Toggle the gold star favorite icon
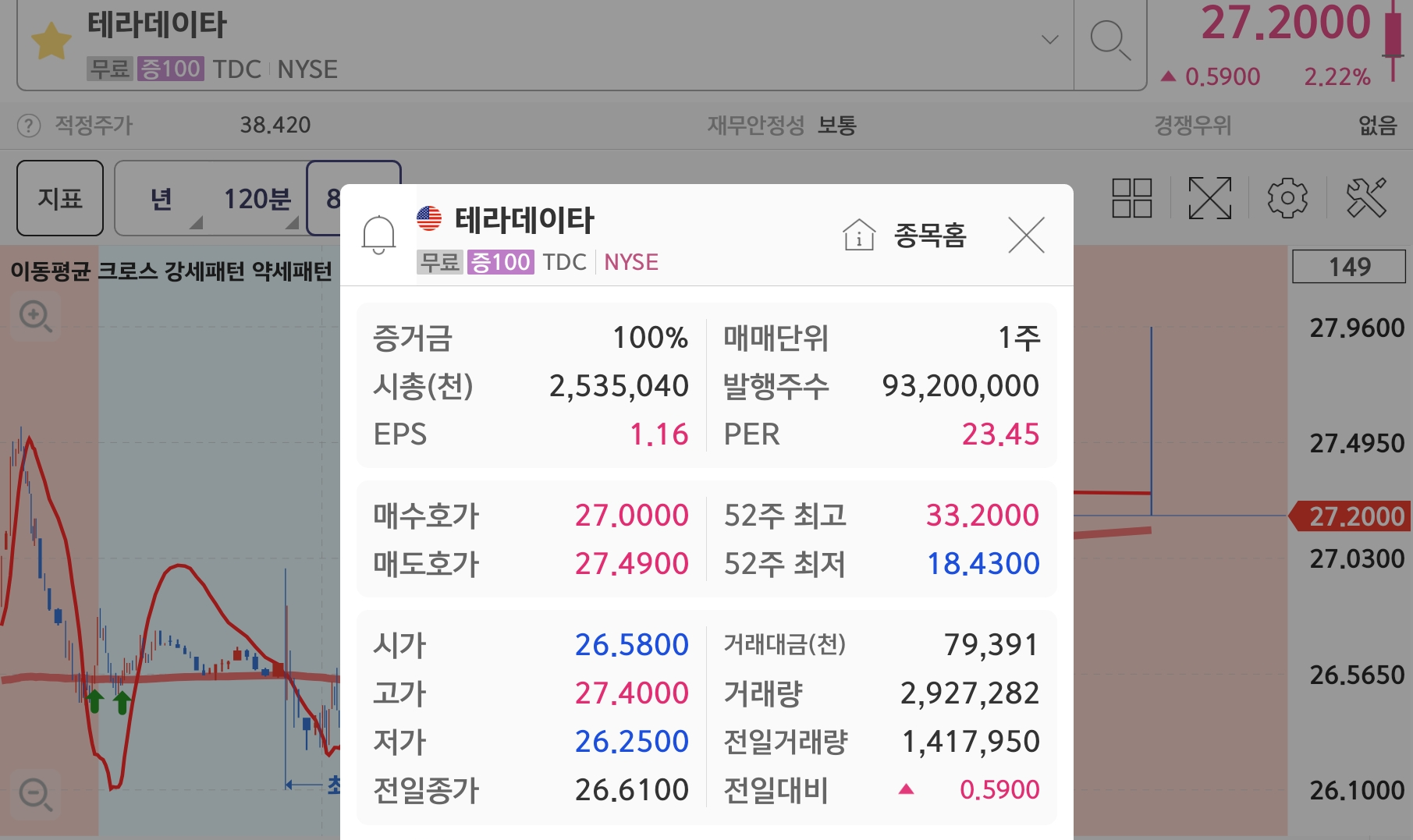Viewport: 1413px width, 840px height. (x=51, y=41)
